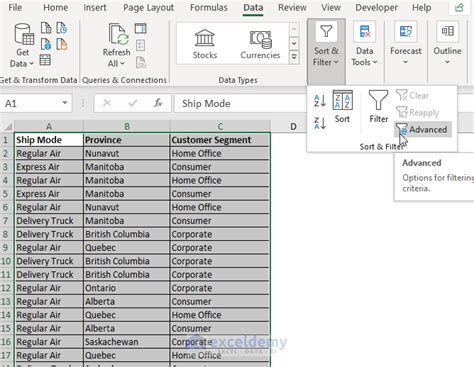The height and width of the screenshot is (367, 474).
Task: Click the Select All corner button
Action: 7,126
